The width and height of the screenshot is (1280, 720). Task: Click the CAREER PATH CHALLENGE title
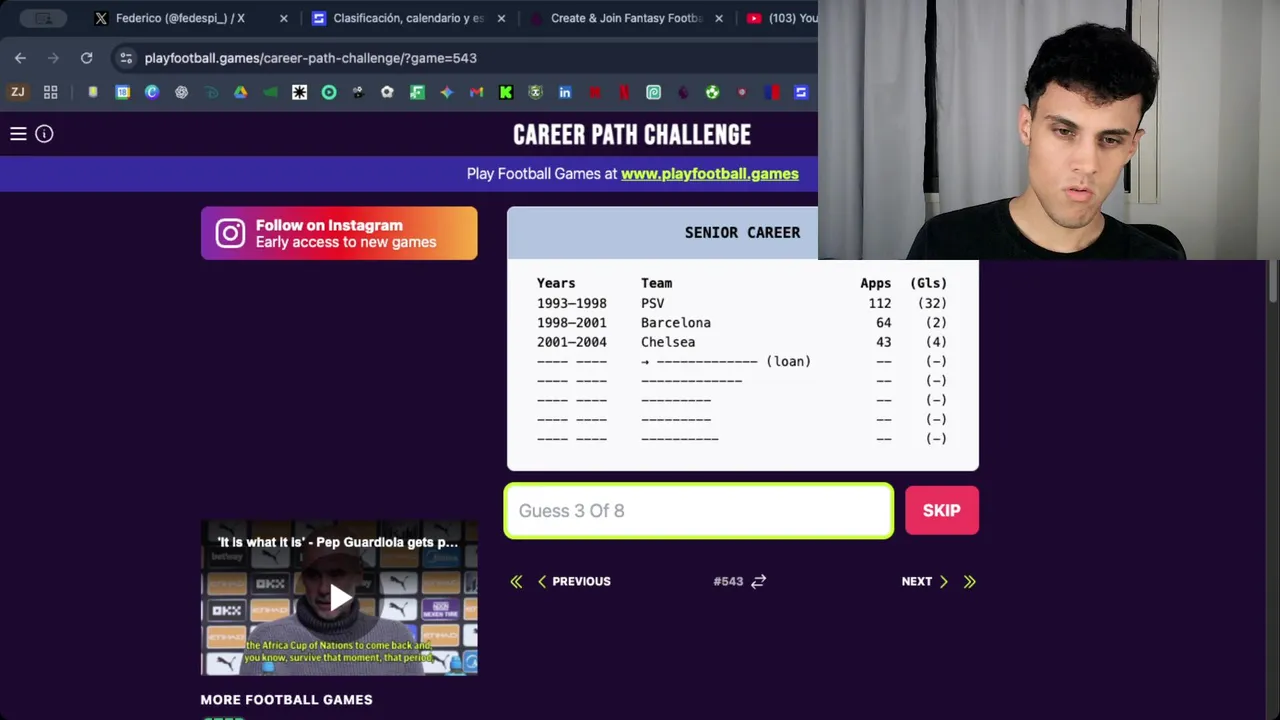tap(632, 134)
